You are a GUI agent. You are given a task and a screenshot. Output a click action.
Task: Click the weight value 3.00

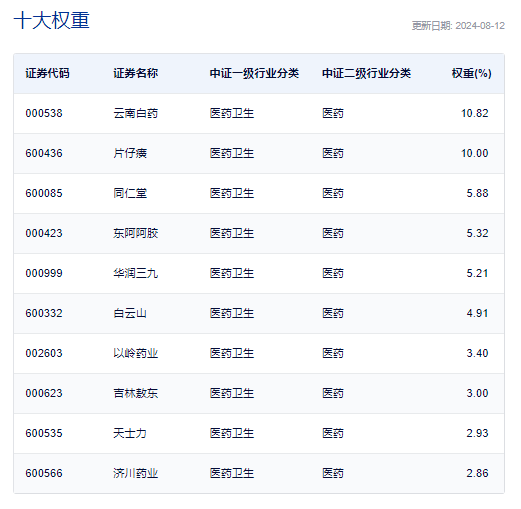tap(477, 393)
